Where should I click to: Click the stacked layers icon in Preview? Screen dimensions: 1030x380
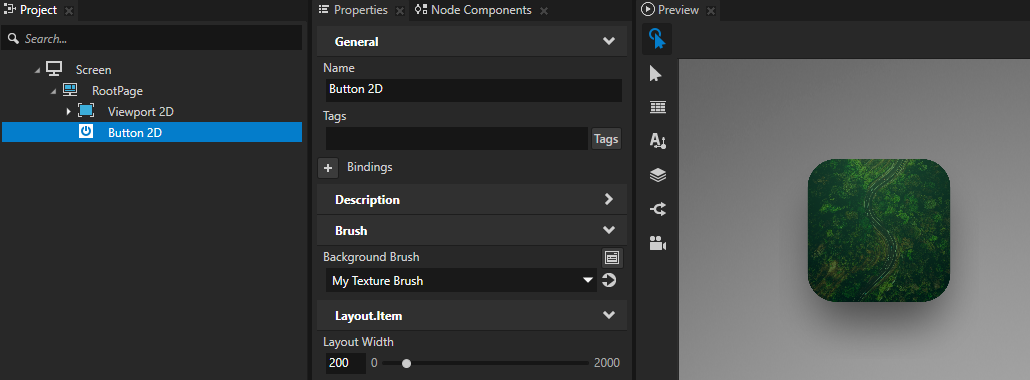click(658, 175)
